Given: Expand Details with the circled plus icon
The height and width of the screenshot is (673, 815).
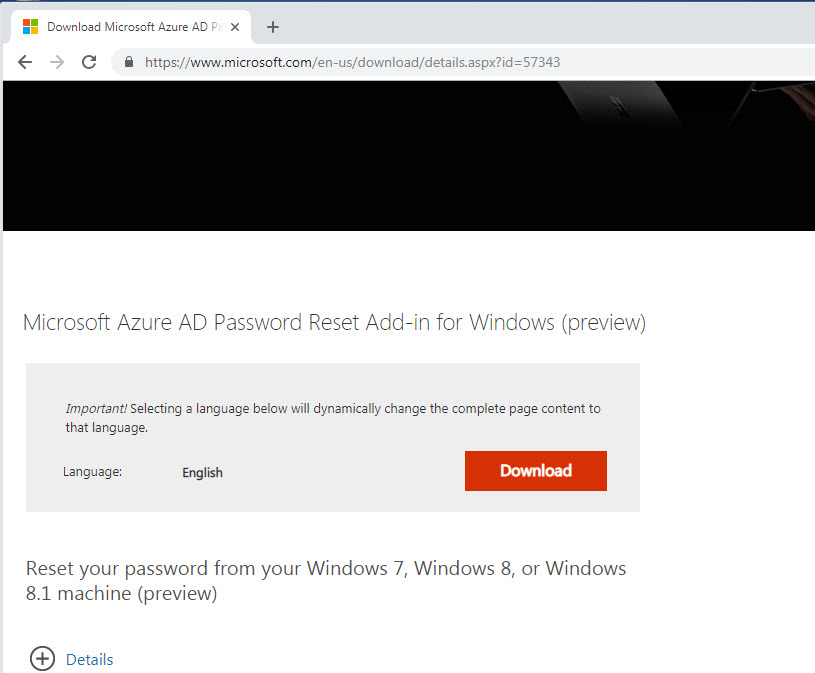Looking at the screenshot, I should coord(42,659).
